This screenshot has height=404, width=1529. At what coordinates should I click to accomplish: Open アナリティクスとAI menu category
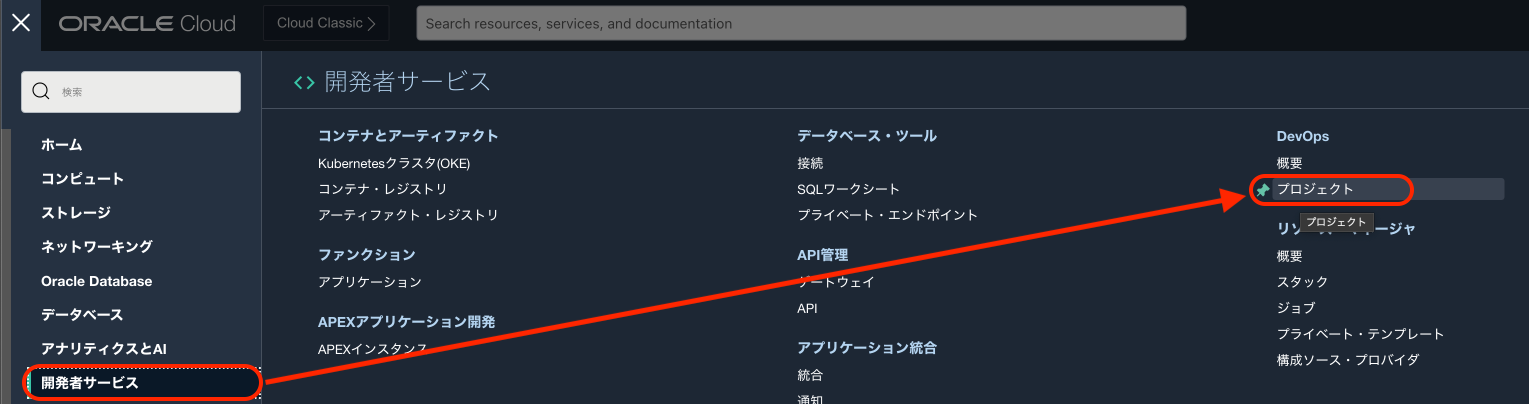[x=103, y=348]
